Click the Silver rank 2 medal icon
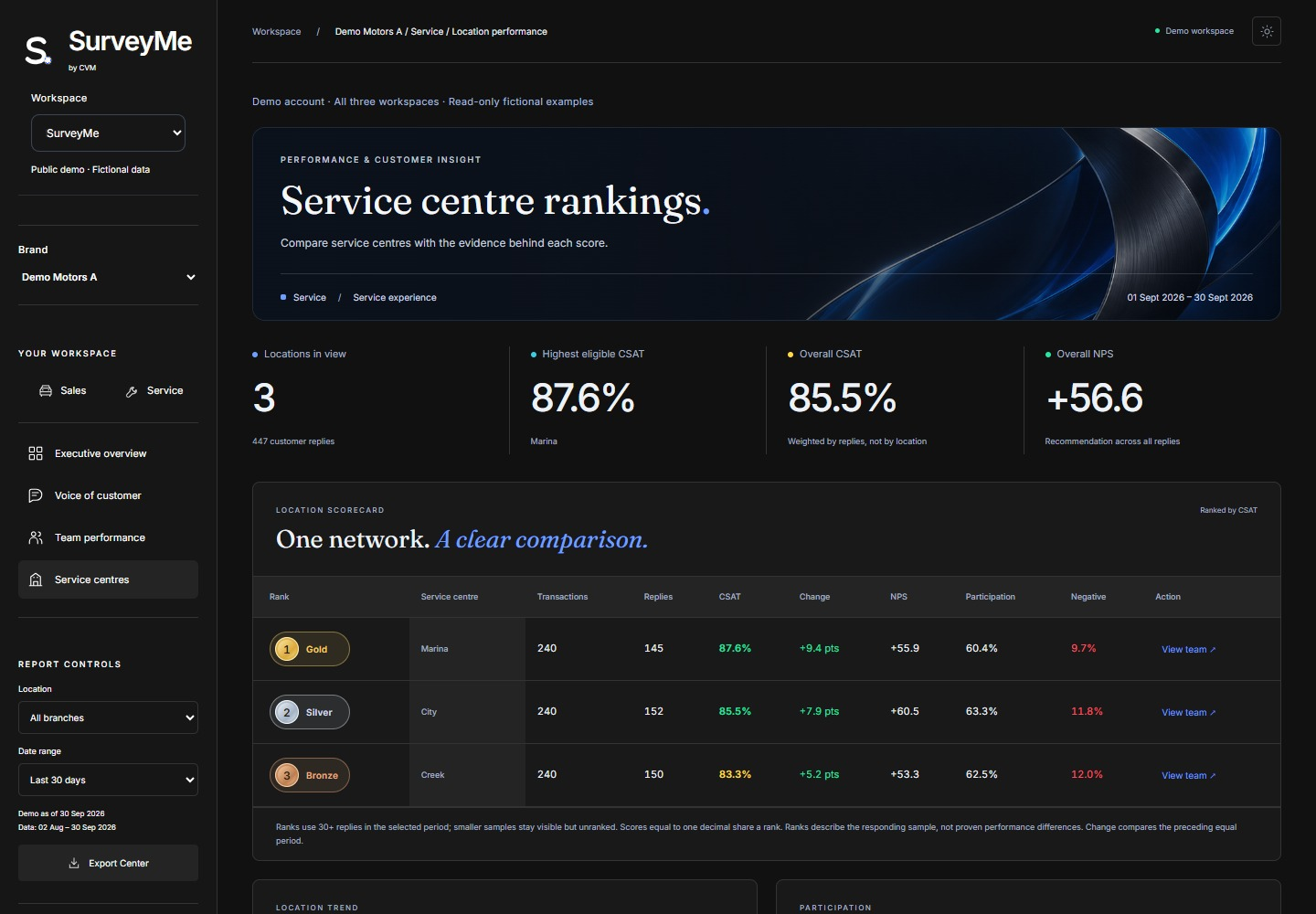This screenshot has height=914, width=1316. 287,712
